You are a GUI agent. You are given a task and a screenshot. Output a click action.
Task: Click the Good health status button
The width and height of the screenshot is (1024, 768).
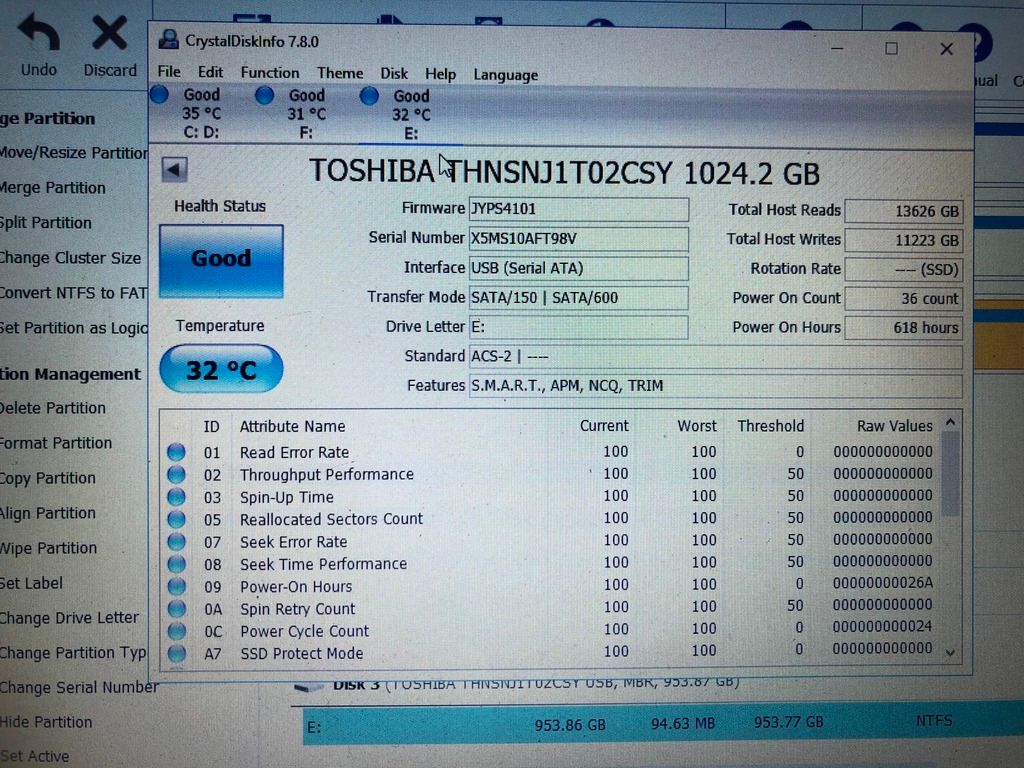[x=221, y=261]
